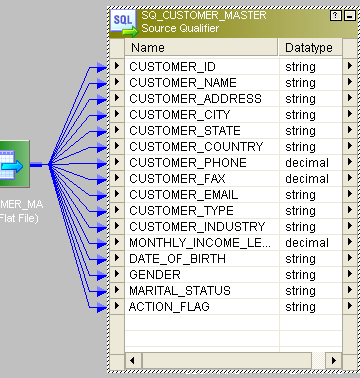The width and height of the screenshot is (360, 378).
Task: Click the help button on SQ_CUSTOMER_MASTER title bar
Action: click(x=336, y=16)
